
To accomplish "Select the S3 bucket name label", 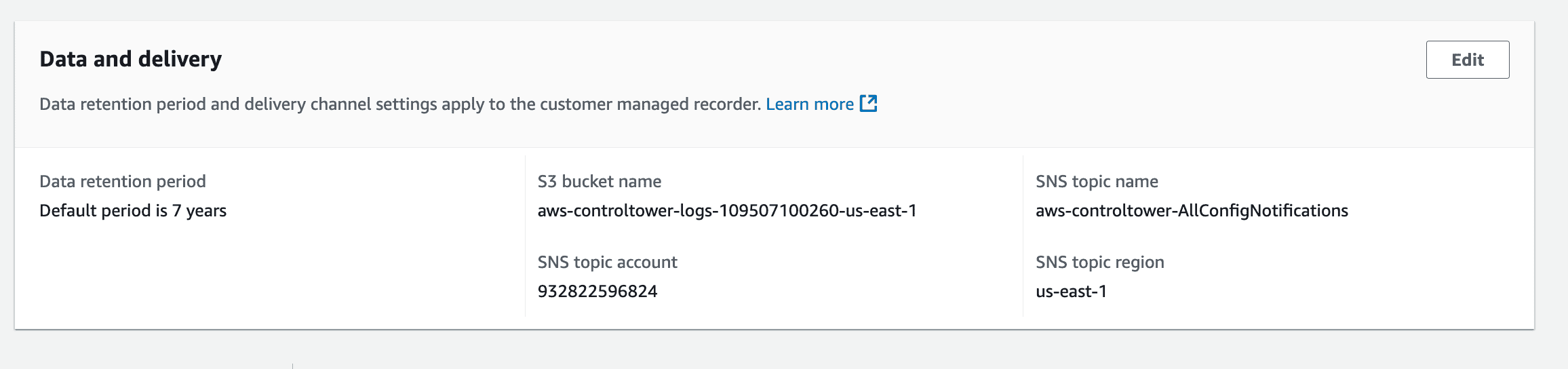I will [599, 181].
